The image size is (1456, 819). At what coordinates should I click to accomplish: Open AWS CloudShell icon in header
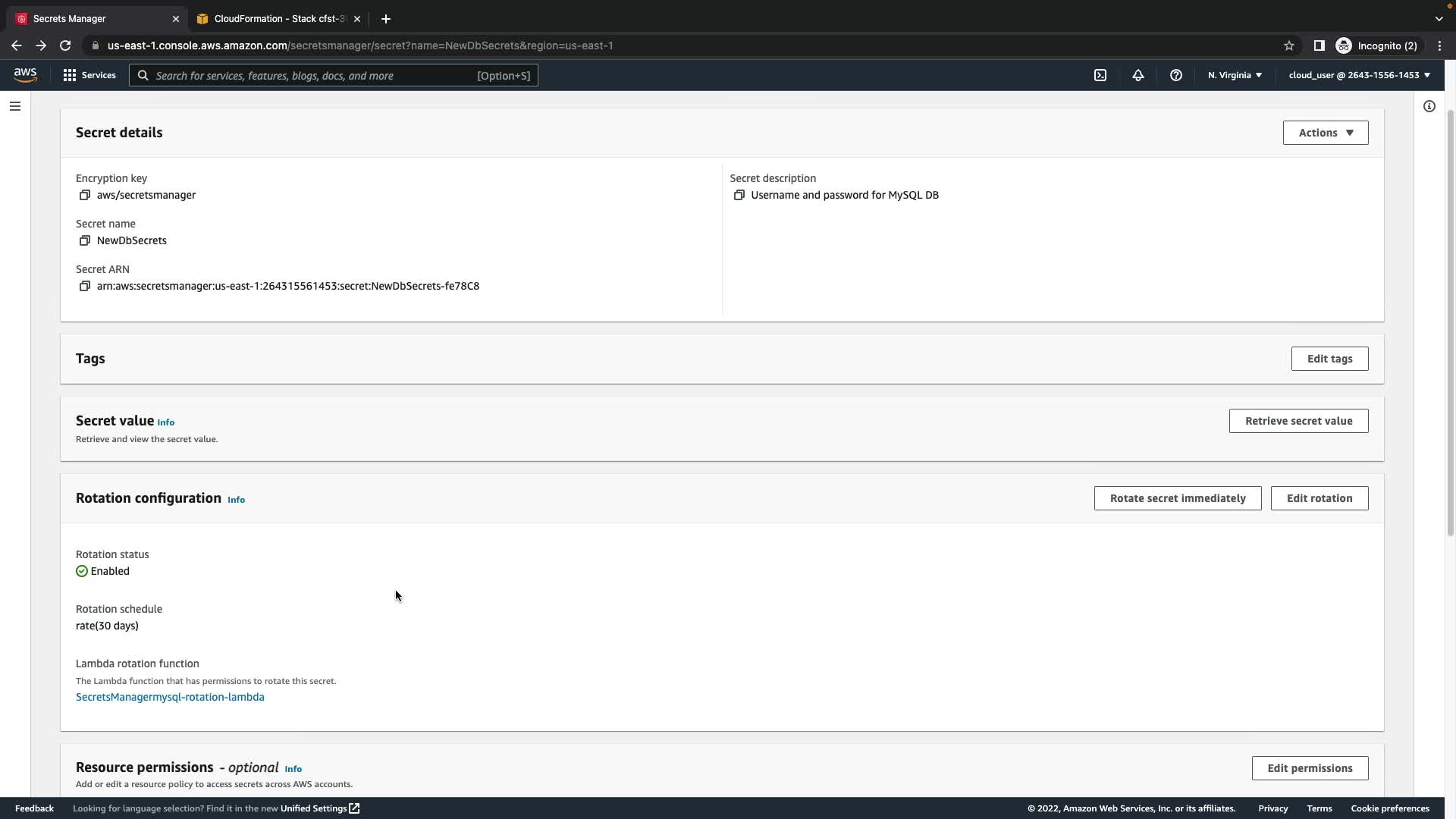(1100, 75)
